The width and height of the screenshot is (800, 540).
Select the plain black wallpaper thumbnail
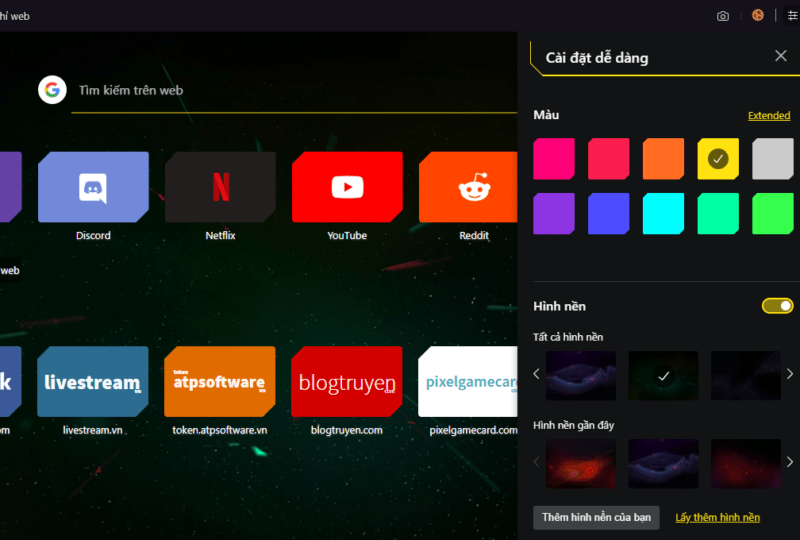click(x=746, y=376)
